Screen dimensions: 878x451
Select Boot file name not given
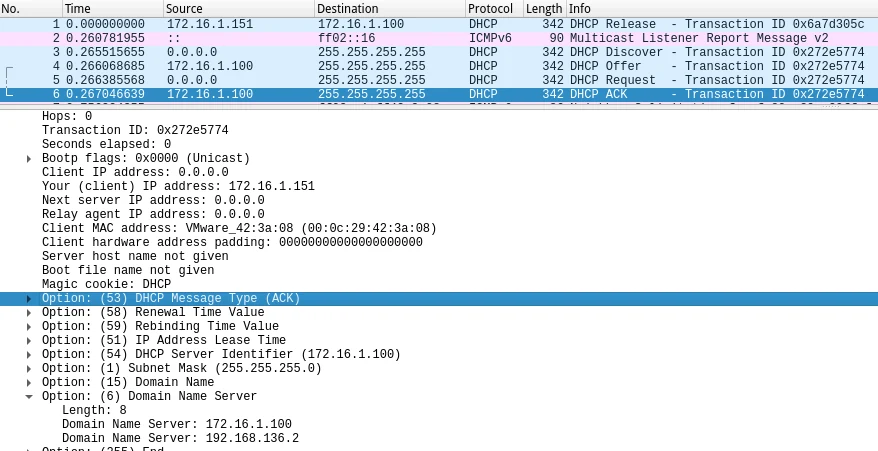[x=128, y=271]
